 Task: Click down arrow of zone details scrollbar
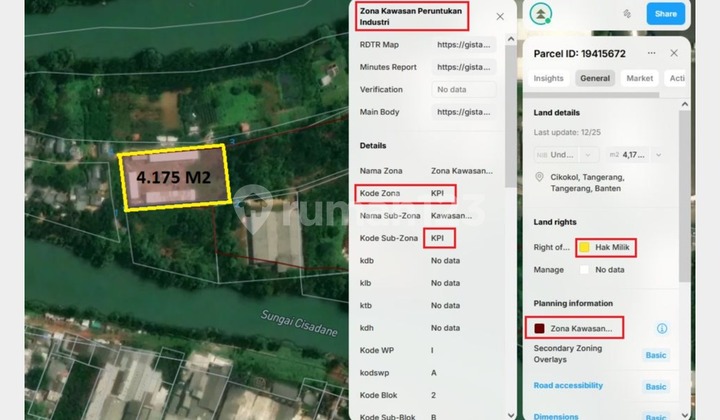click(510, 415)
